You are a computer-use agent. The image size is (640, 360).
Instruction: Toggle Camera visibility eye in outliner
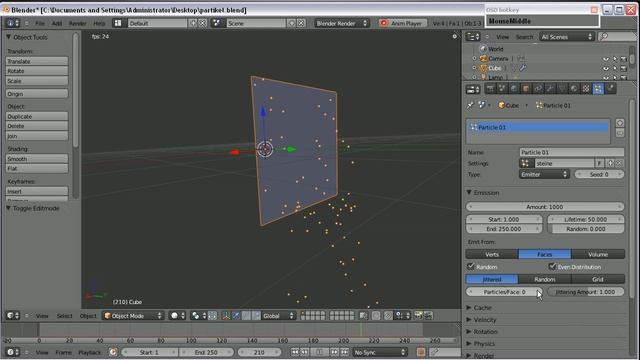click(x=605, y=59)
